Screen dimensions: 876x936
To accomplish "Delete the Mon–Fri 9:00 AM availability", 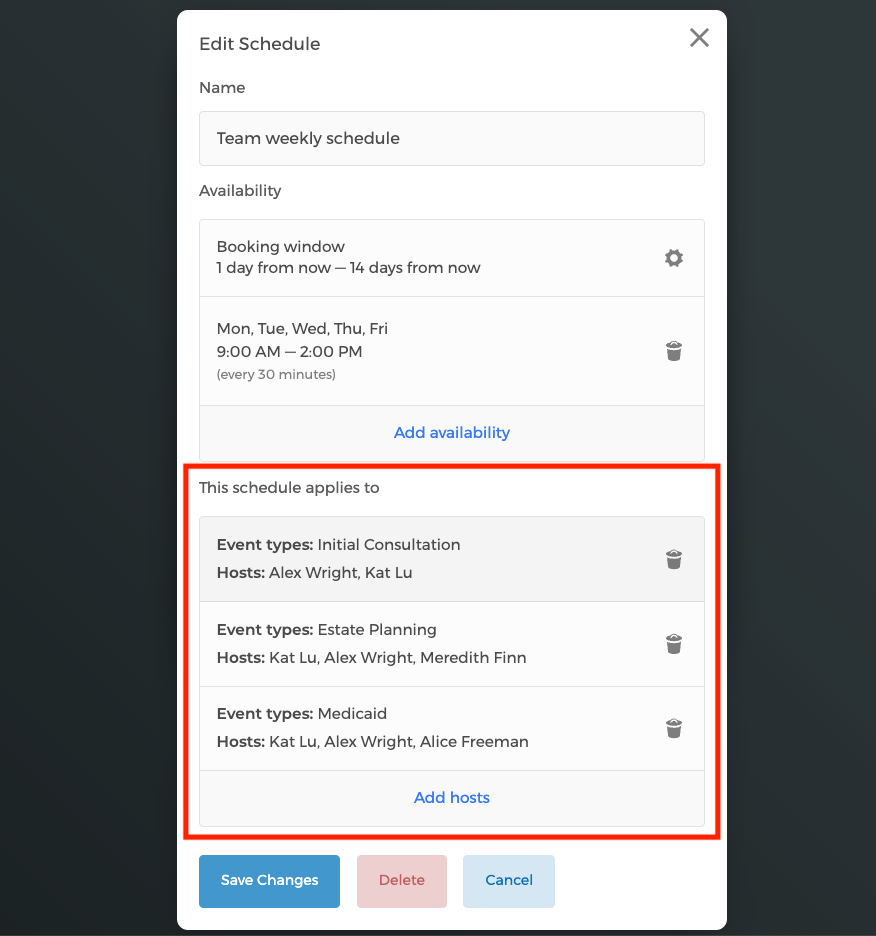I will pyautogui.click(x=674, y=351).
